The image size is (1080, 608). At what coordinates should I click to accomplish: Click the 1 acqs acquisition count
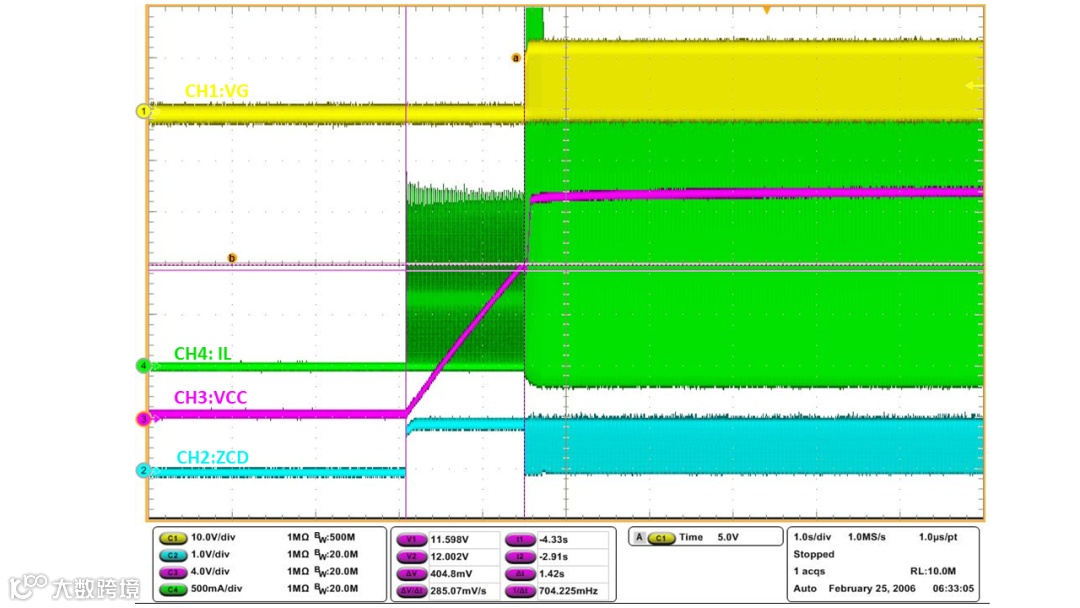tap(809, 572)
